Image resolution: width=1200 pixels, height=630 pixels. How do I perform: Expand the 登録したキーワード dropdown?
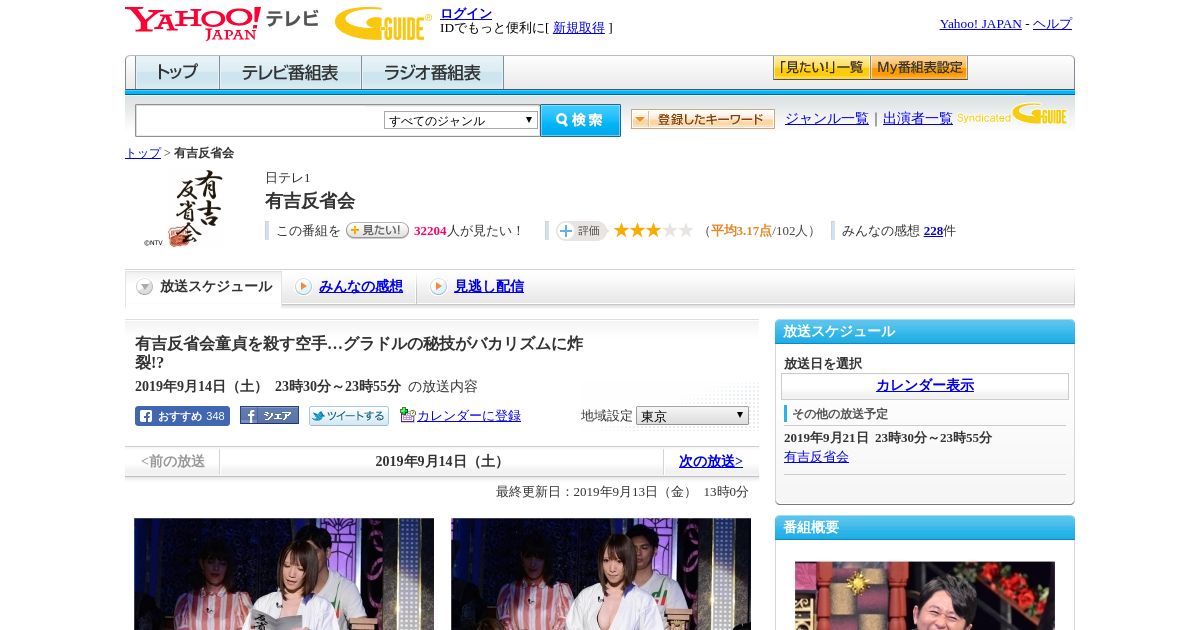(x=703, y=119)
